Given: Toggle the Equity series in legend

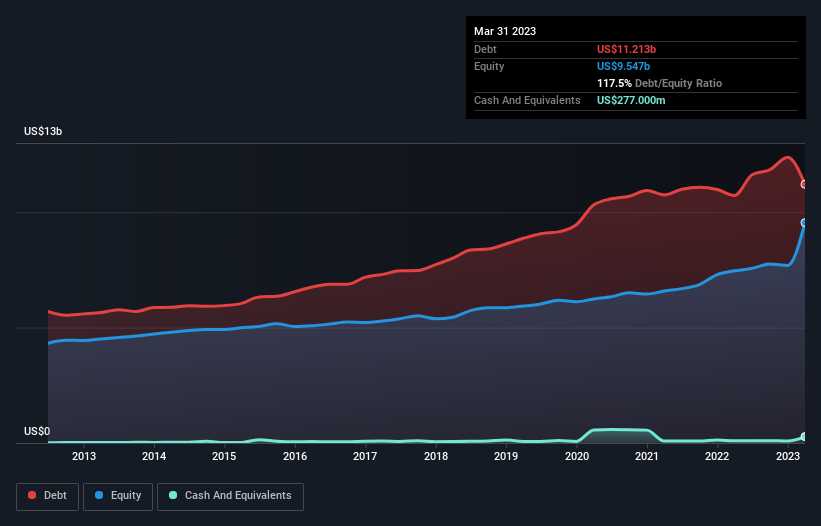Looking at the screenshot, I should [118, 495].
